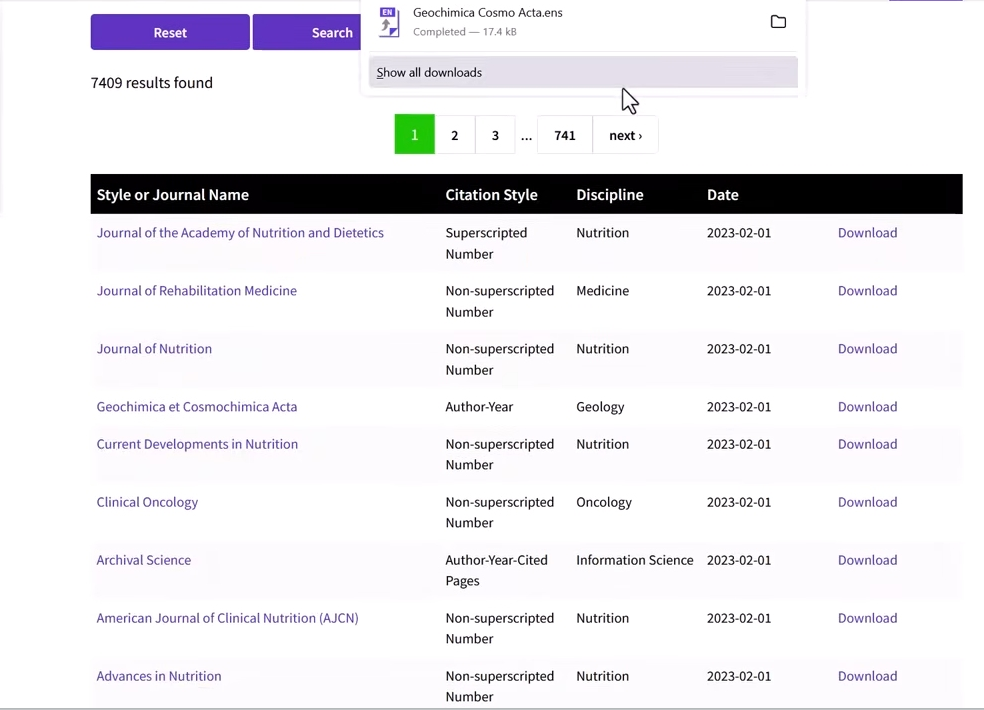Screen dimensions: 984x710
Task: Click the next page link
Action: pos(625,135)
